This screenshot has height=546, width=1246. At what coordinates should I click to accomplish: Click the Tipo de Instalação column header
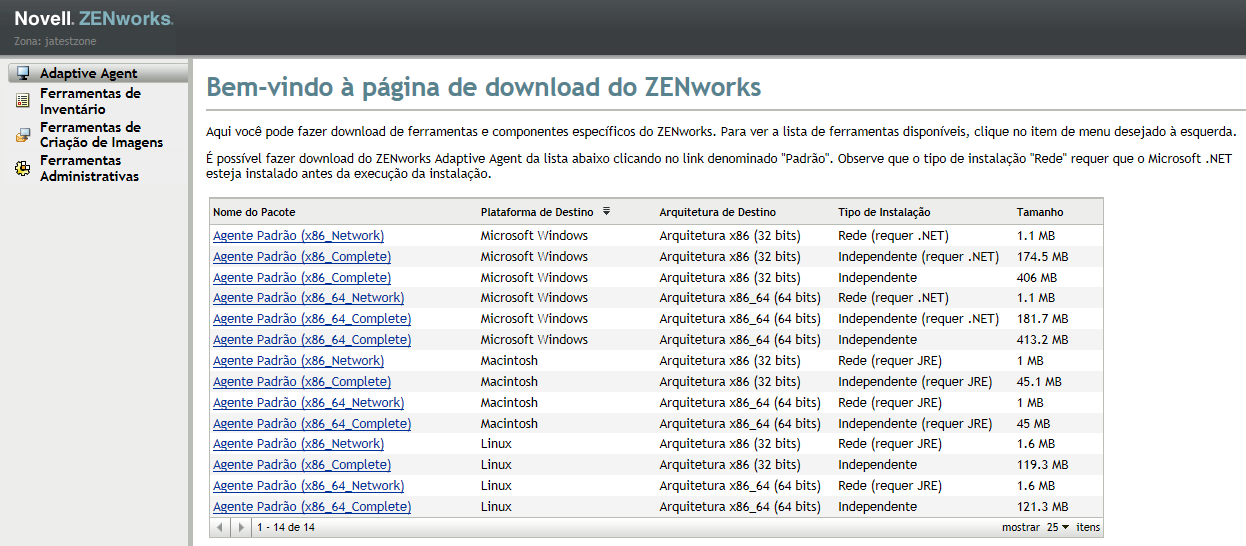click(x=884, y=212)
